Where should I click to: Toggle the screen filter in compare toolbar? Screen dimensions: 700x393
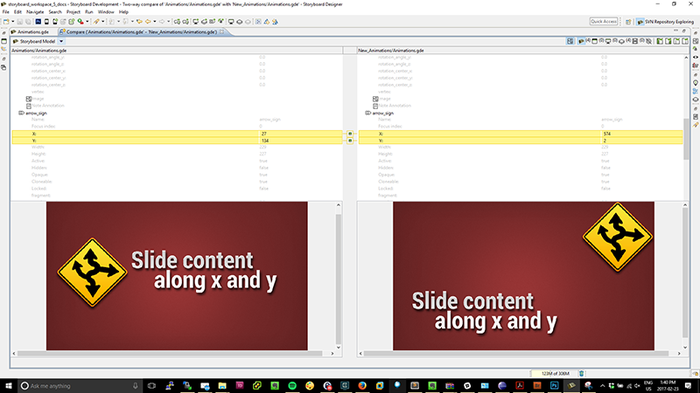coord(595,41)
